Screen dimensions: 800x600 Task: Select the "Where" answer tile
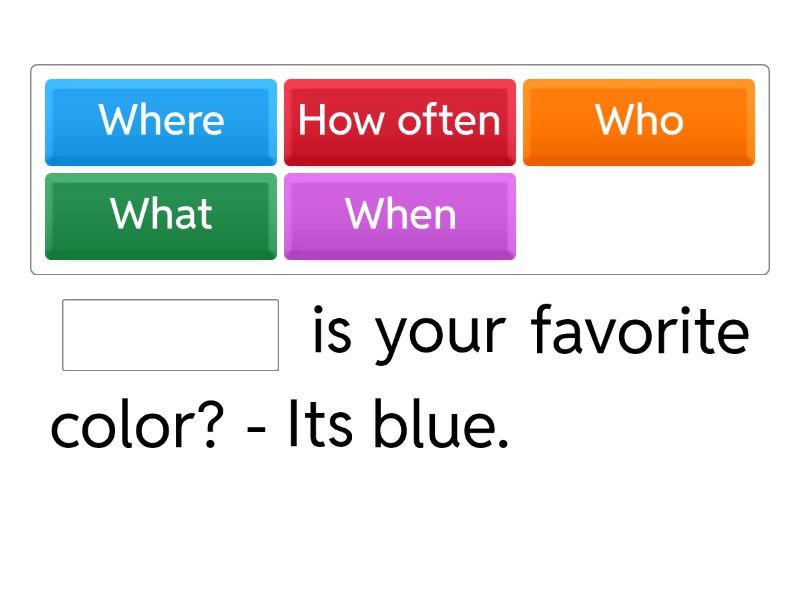160,121
